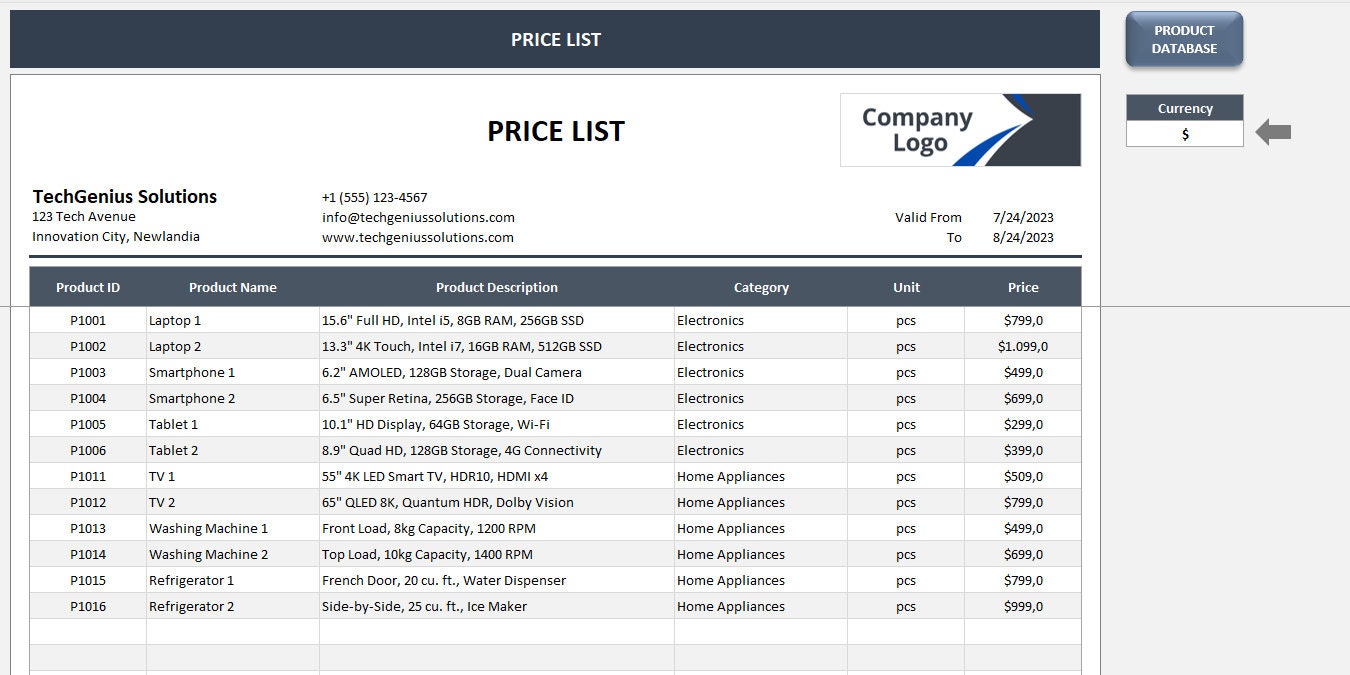Select the Laptop 1 product name cell
This screenshot has height=675, width=1350.
233,320
